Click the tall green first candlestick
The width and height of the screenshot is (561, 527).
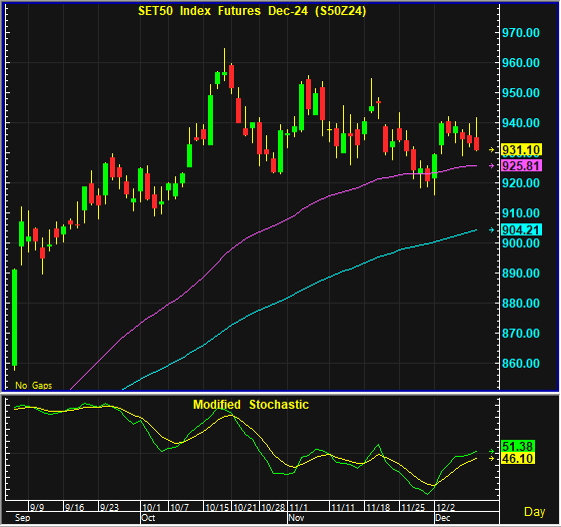pyautogui.click(x=15, y=318)
